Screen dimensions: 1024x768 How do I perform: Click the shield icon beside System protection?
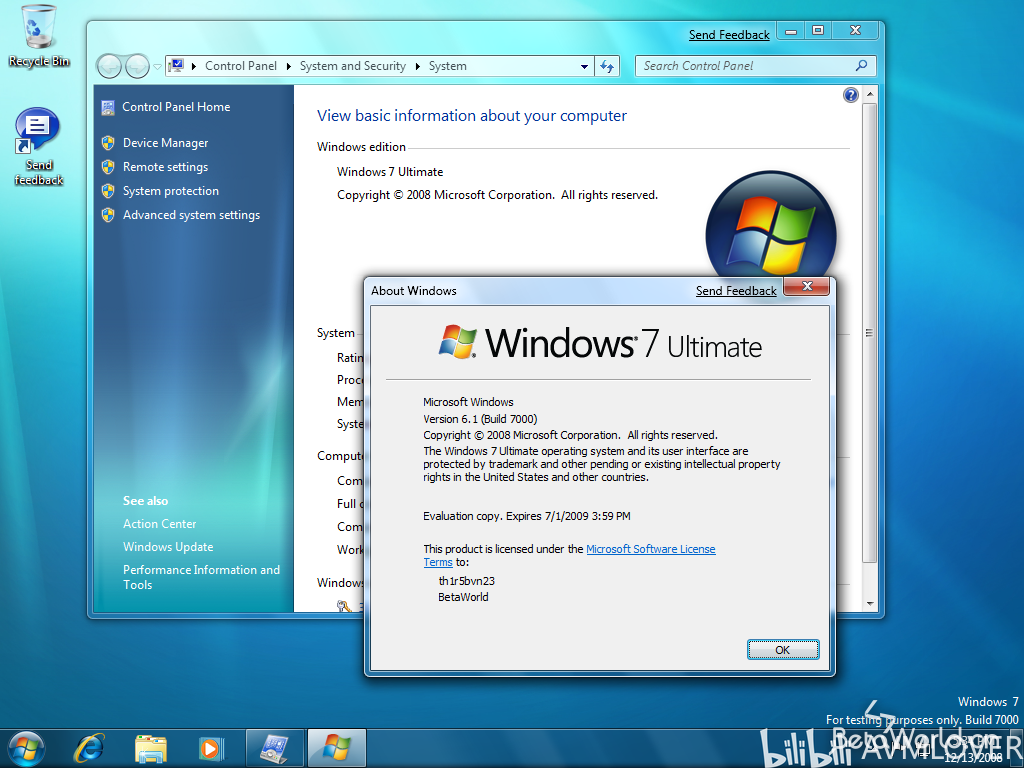click(108, 191)
